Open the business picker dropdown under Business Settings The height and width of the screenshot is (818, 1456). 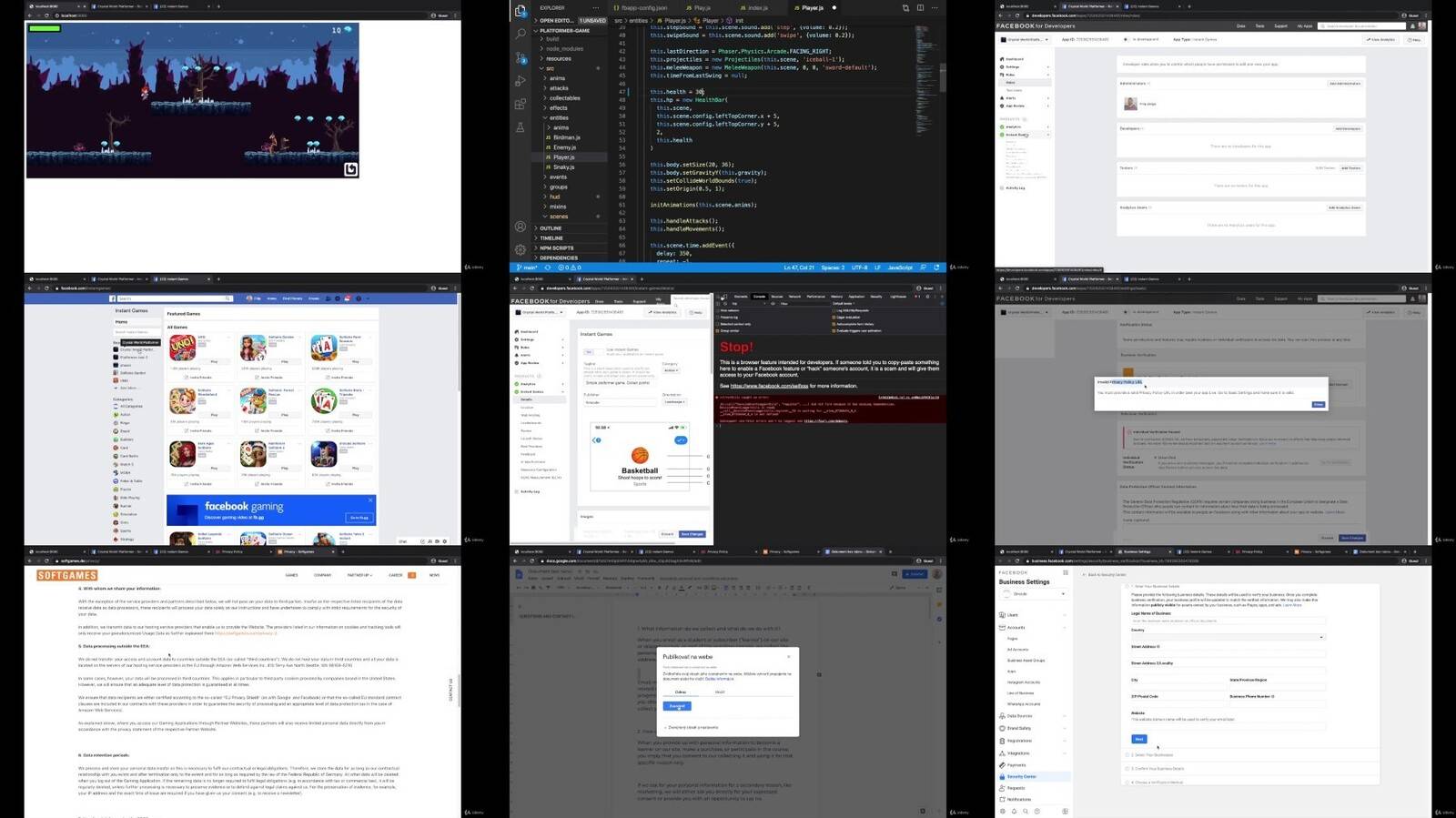click(x=1033, y=593)
